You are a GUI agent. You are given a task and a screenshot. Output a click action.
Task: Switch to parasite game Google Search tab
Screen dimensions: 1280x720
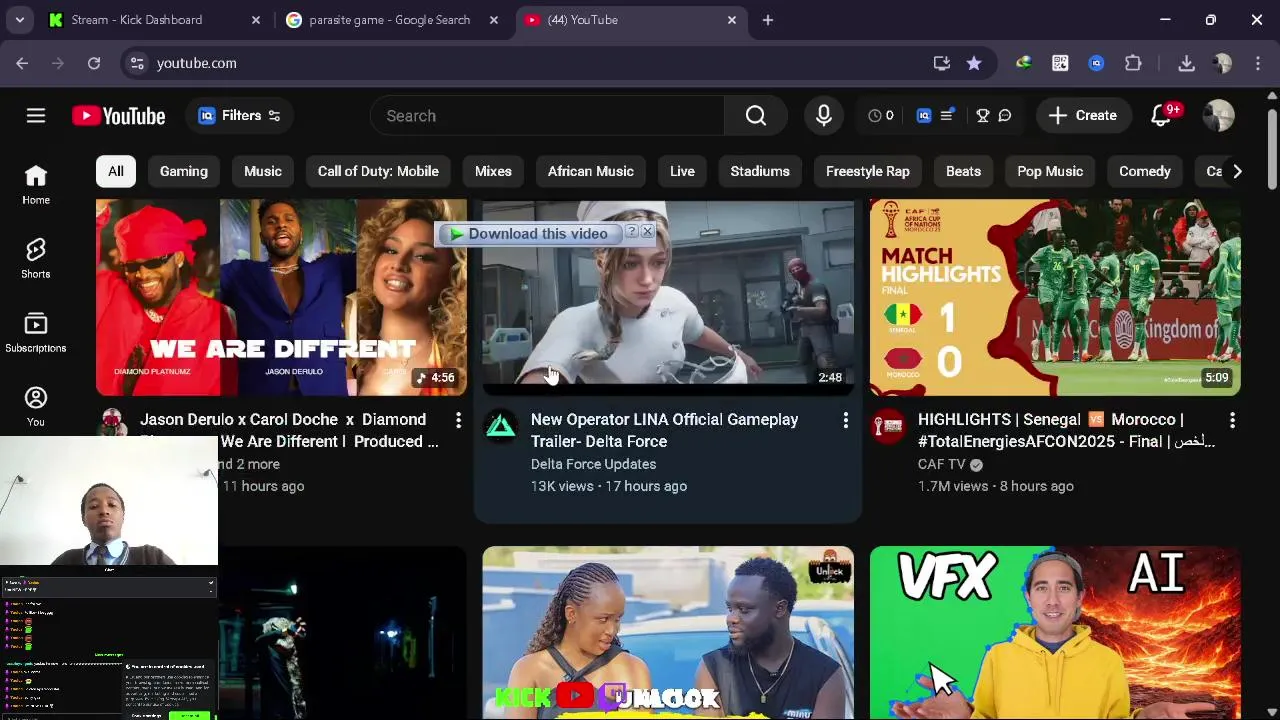[390, 20]
